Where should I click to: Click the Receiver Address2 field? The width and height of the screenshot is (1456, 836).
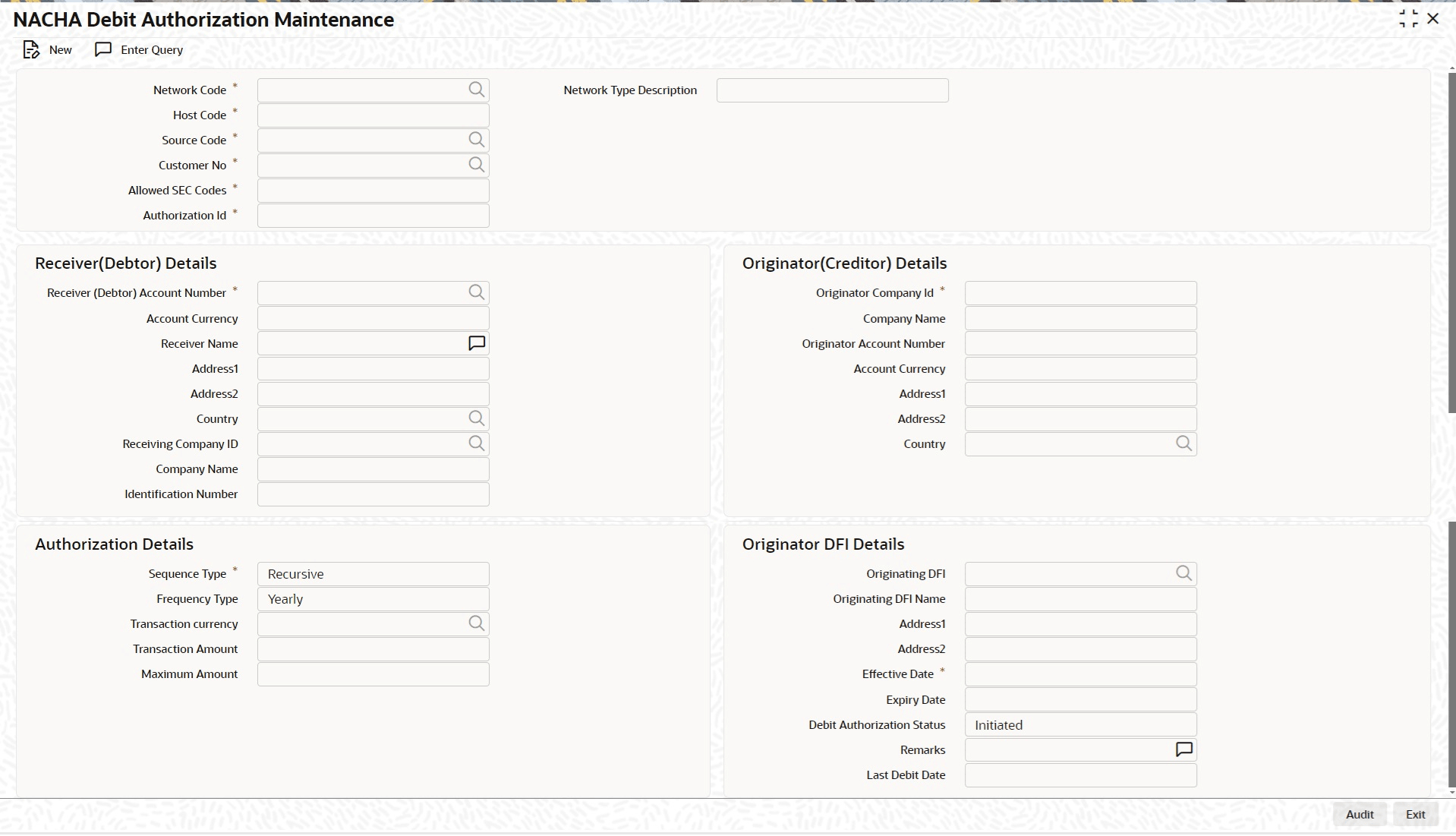373,394
